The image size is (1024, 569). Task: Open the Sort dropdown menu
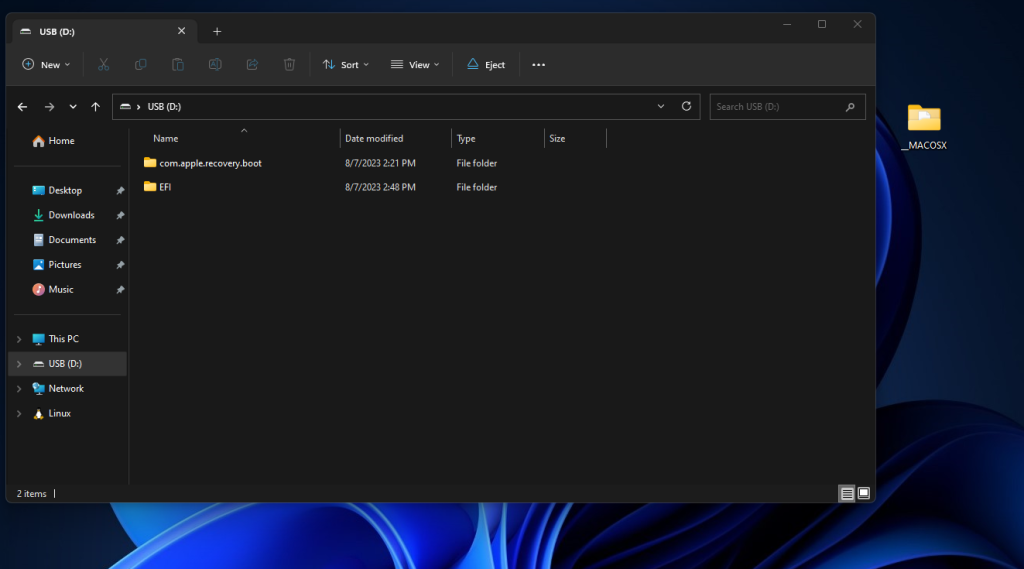[346, 65]
